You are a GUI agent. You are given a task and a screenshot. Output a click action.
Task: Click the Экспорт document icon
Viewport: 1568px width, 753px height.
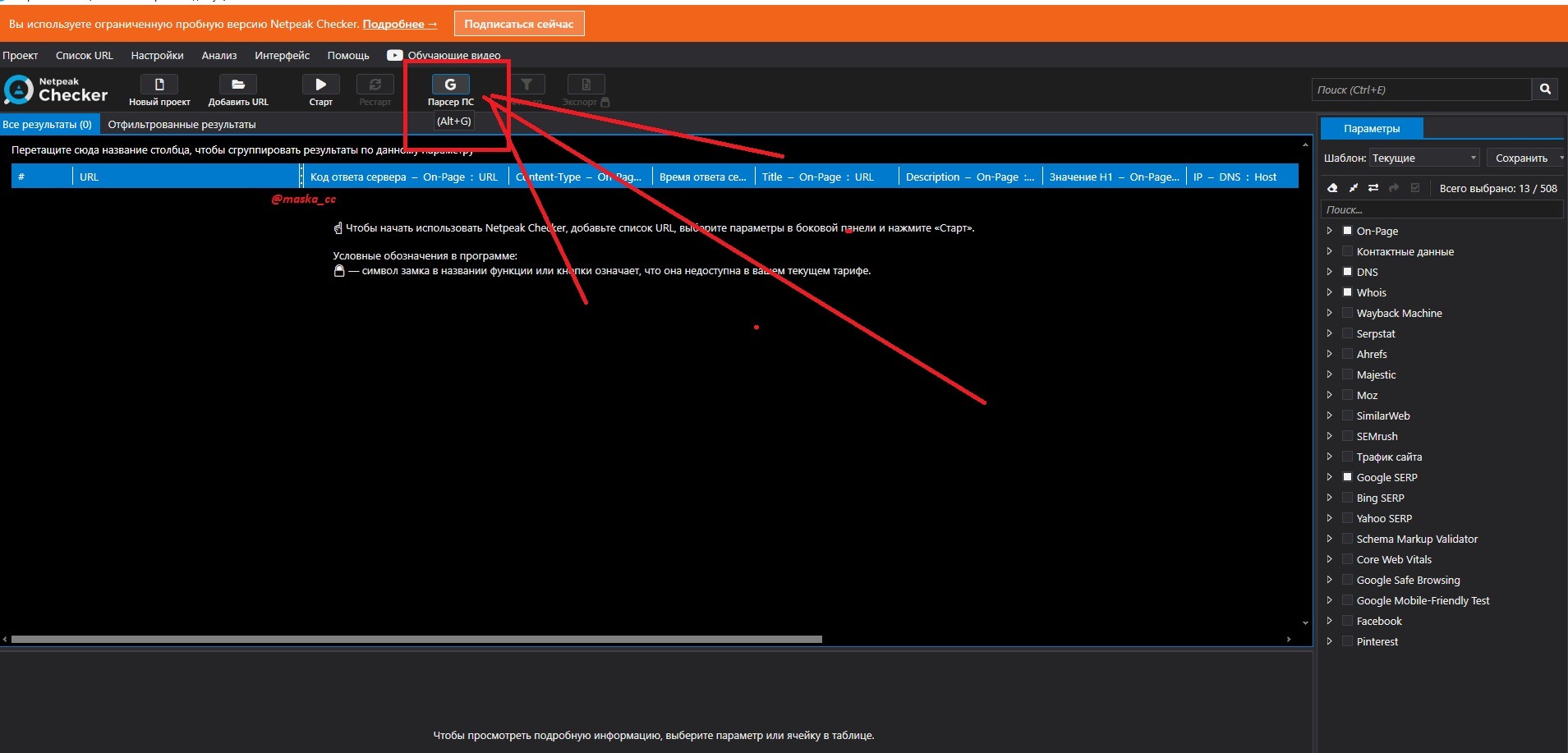[x=586, y=85]
